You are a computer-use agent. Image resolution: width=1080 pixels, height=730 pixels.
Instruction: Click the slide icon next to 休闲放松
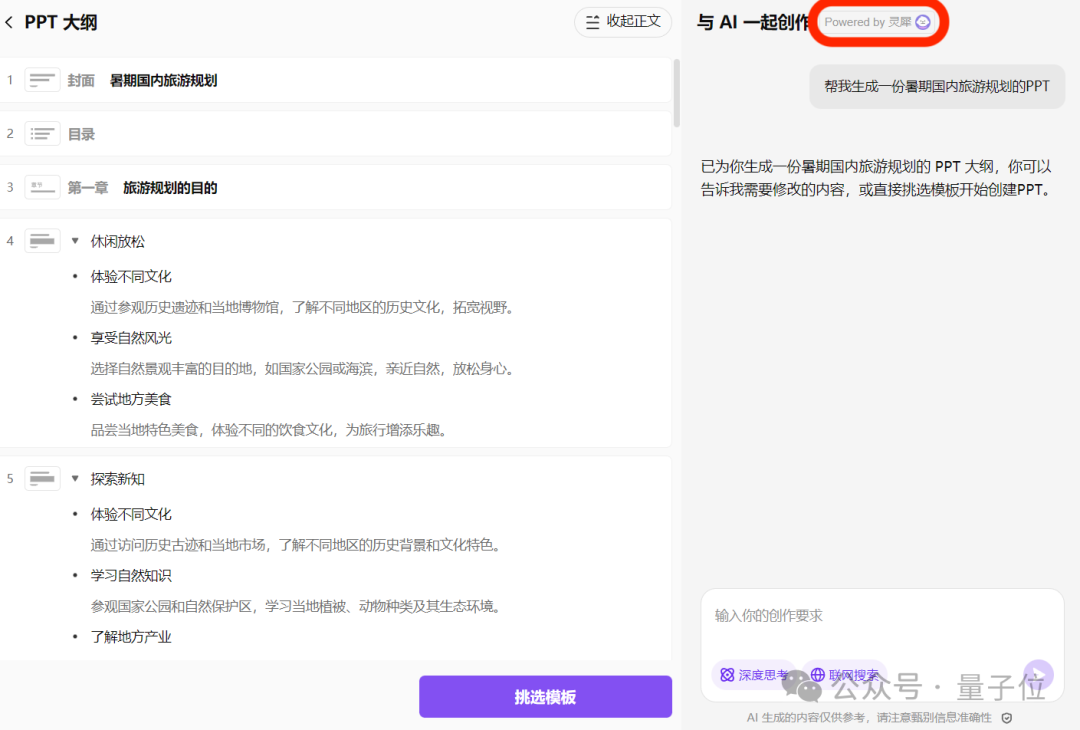tap(42, 240)
